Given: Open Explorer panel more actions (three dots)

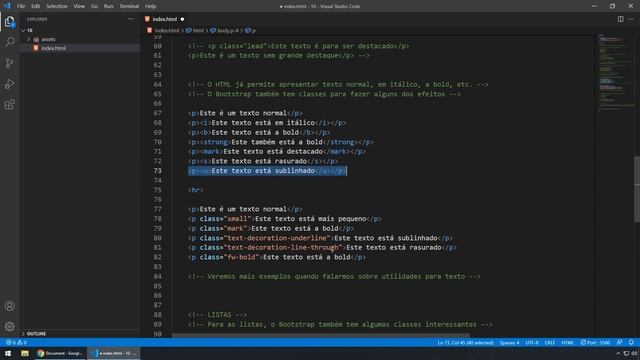Looking at the screenshot, I should coord(131,19).
